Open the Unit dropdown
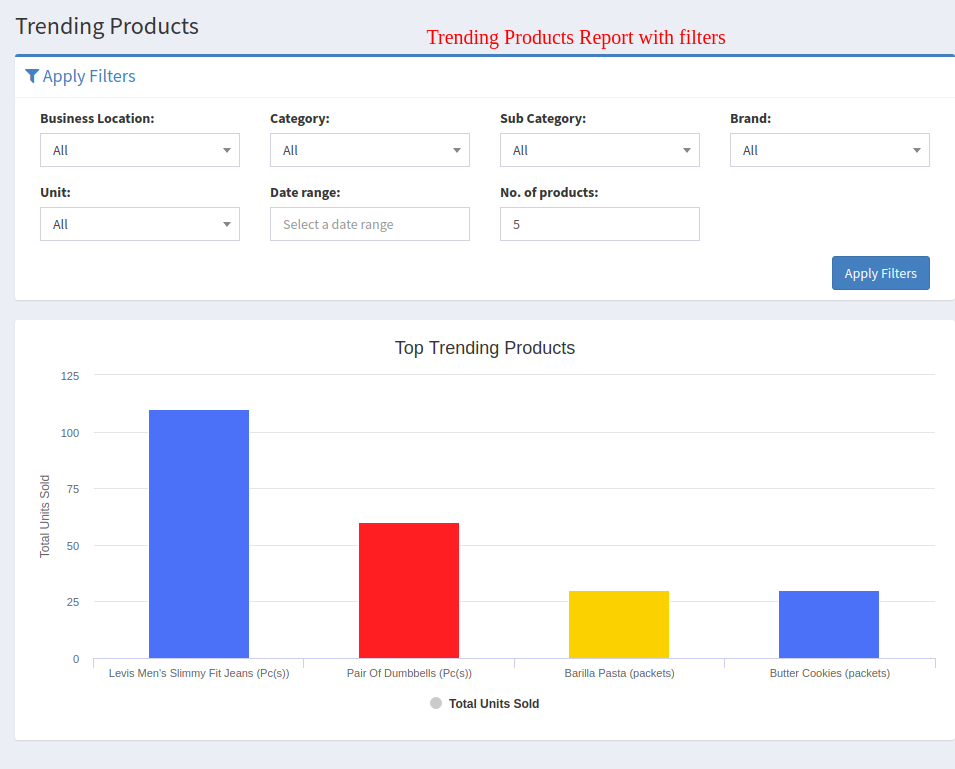The image size is (955, 769). point(140,224)
